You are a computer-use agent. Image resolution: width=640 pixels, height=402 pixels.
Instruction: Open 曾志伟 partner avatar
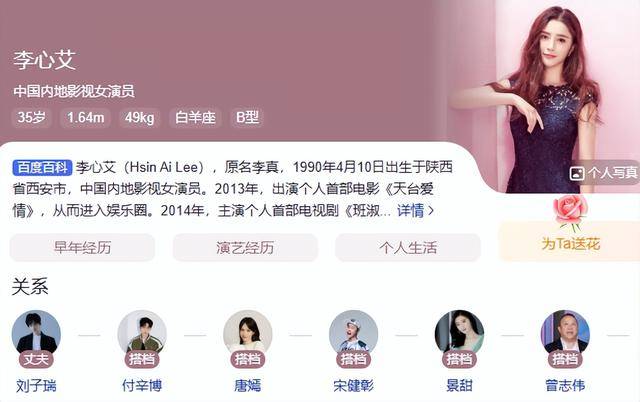565,335
